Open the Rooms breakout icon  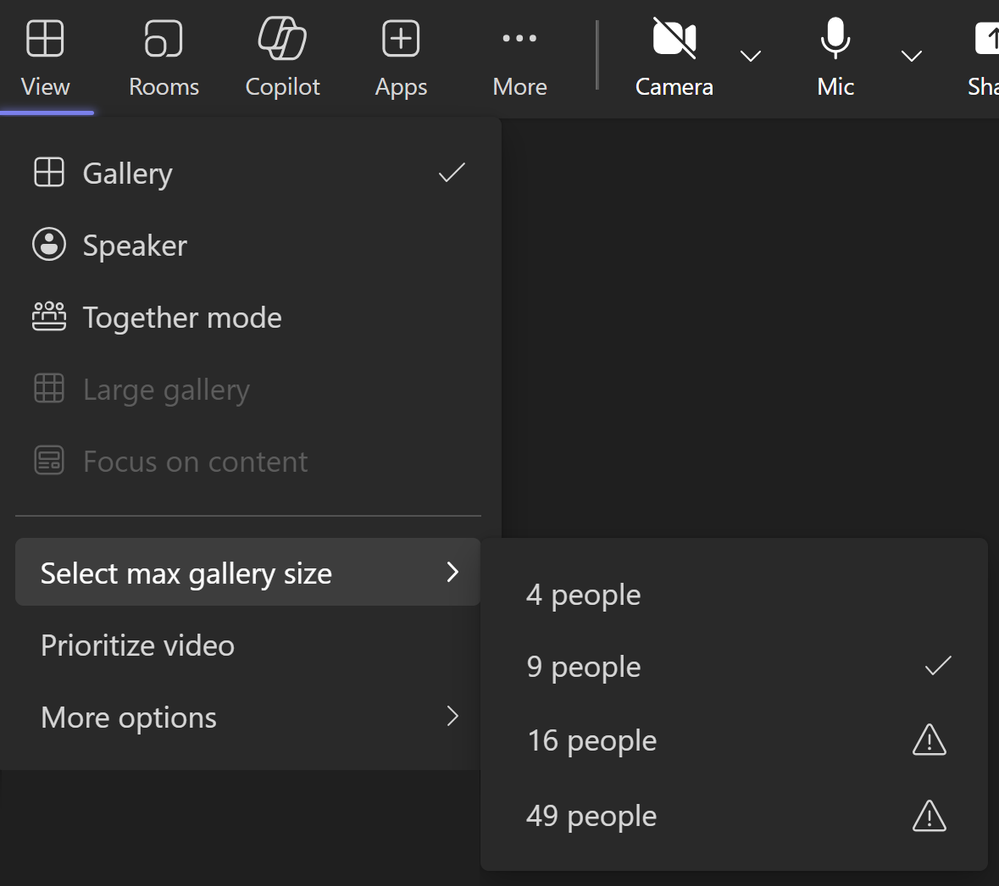coord(164,38)
